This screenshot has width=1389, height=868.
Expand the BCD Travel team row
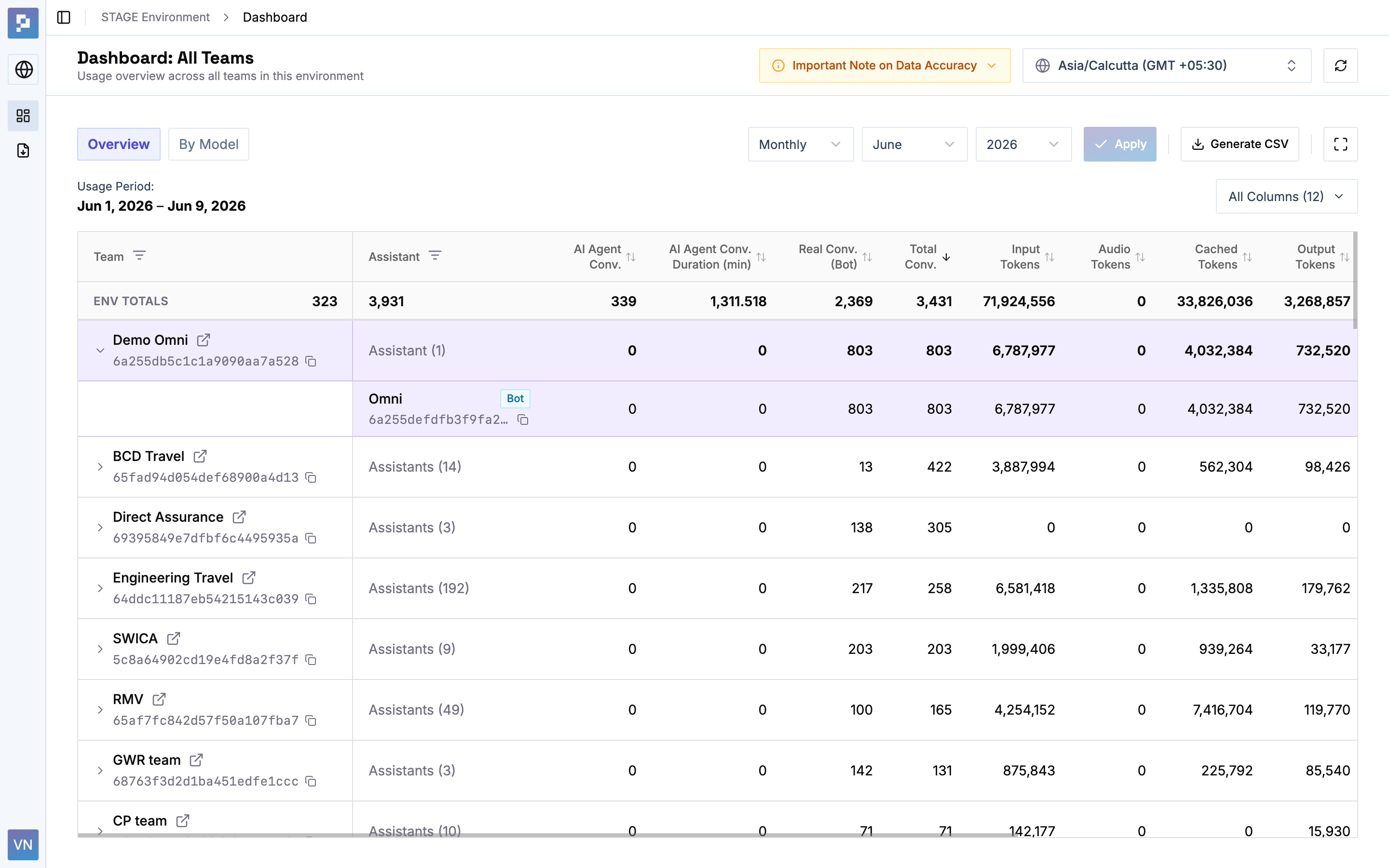coord(100,467)
